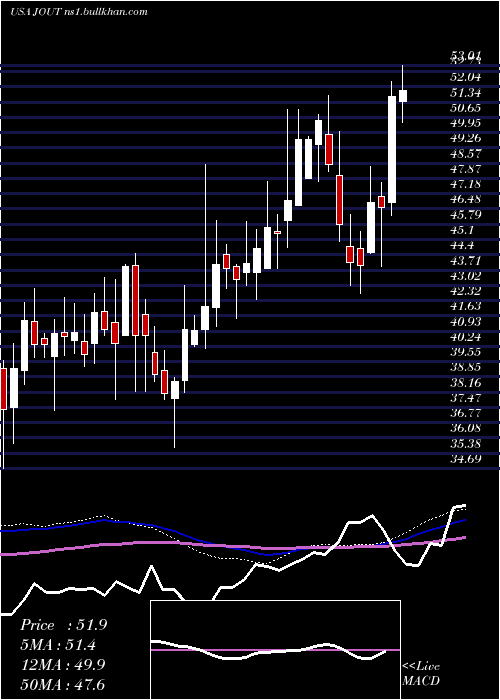
Task: Click the 40.93 price axis label
Action: coord(466,321)
